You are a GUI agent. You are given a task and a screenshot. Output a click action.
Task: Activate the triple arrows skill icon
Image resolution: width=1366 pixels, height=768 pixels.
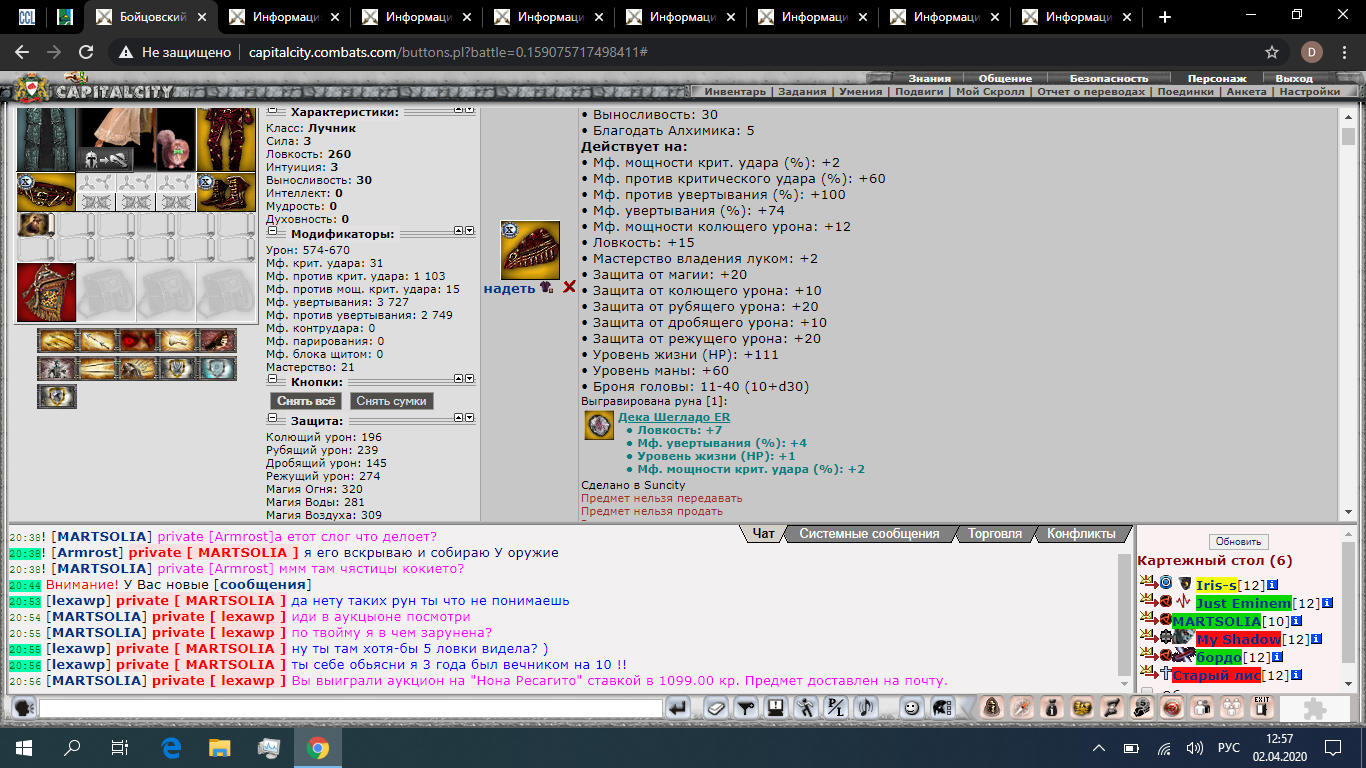57,340
